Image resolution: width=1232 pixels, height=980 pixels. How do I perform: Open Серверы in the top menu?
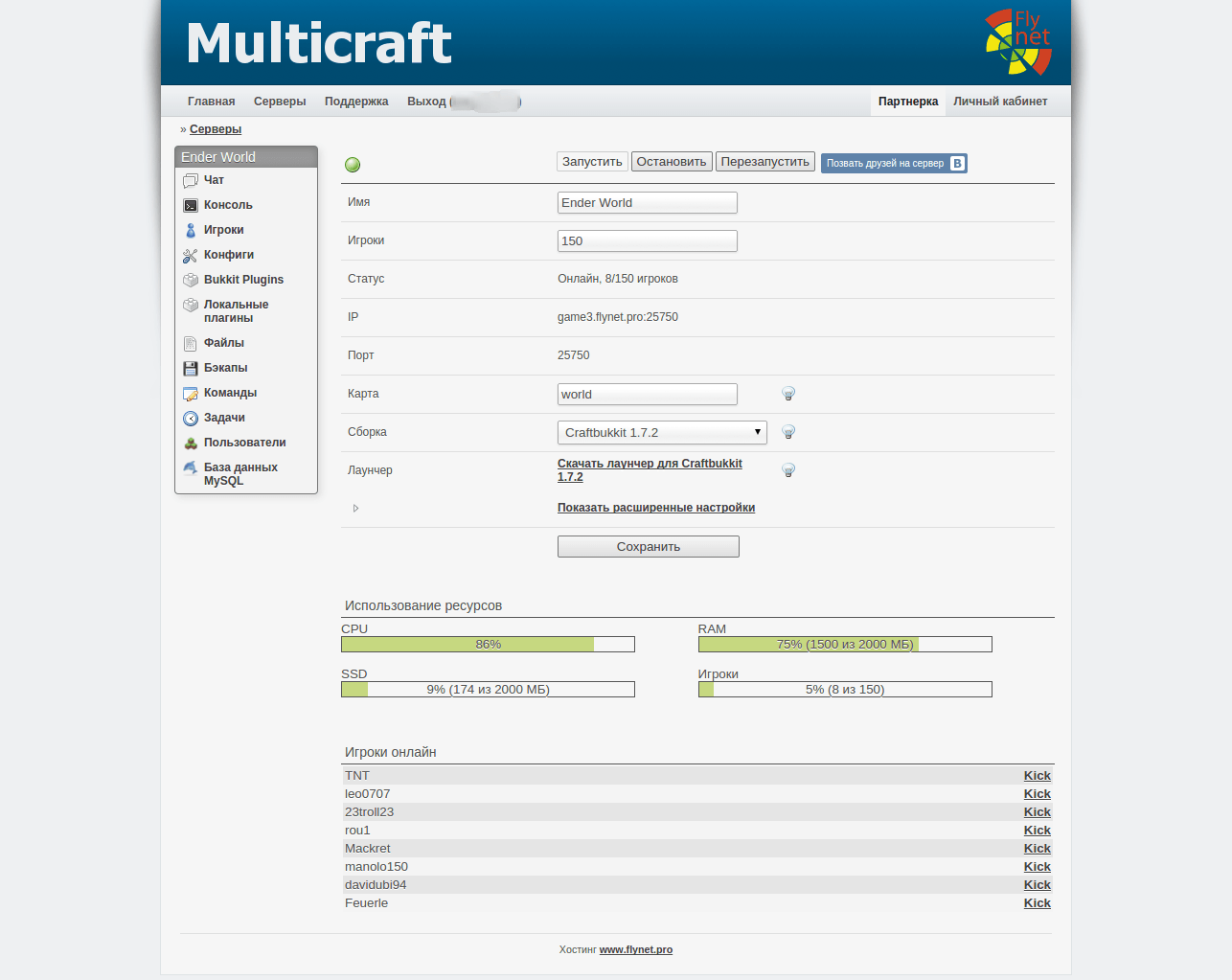280,102
